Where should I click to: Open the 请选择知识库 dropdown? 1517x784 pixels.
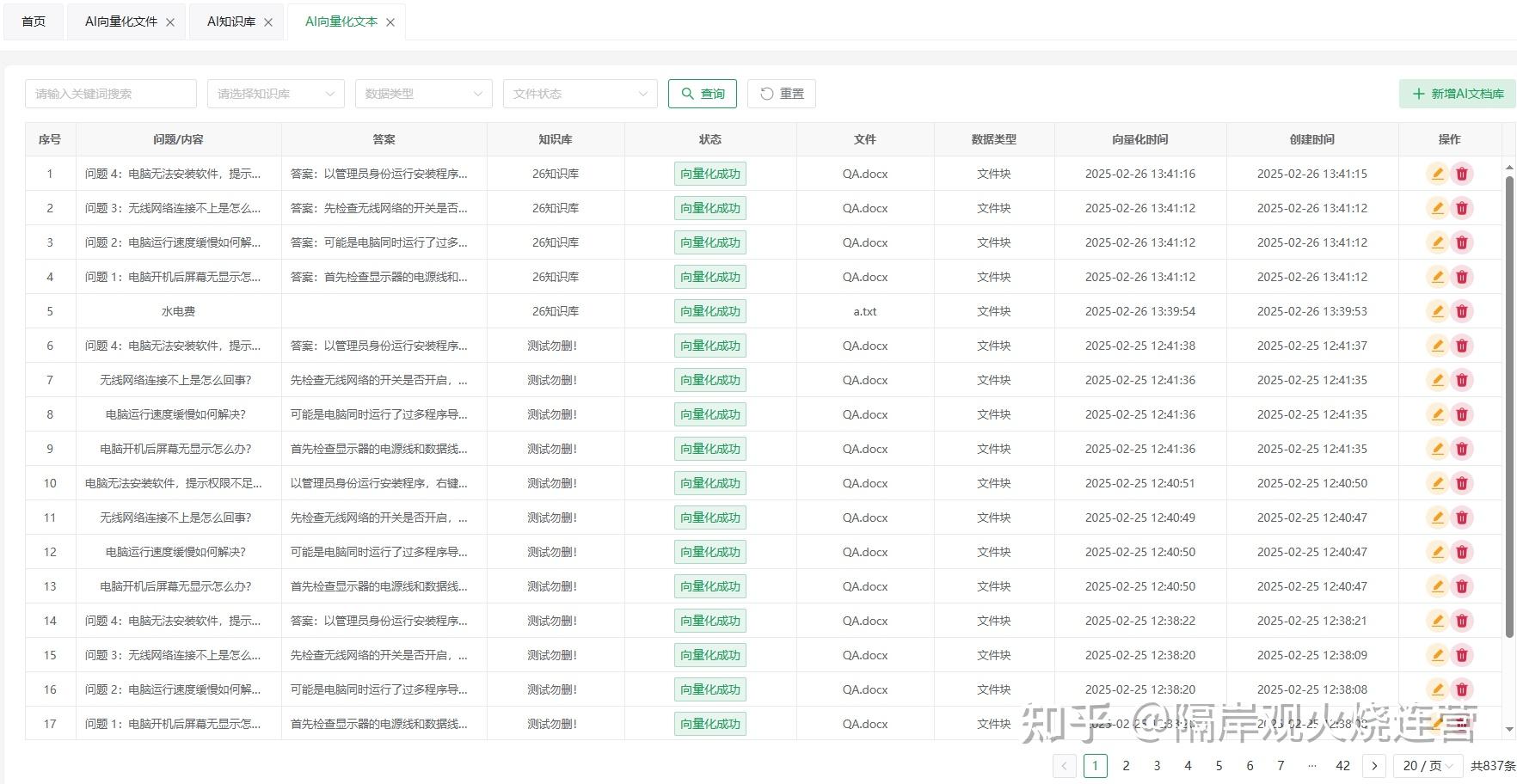275,93
